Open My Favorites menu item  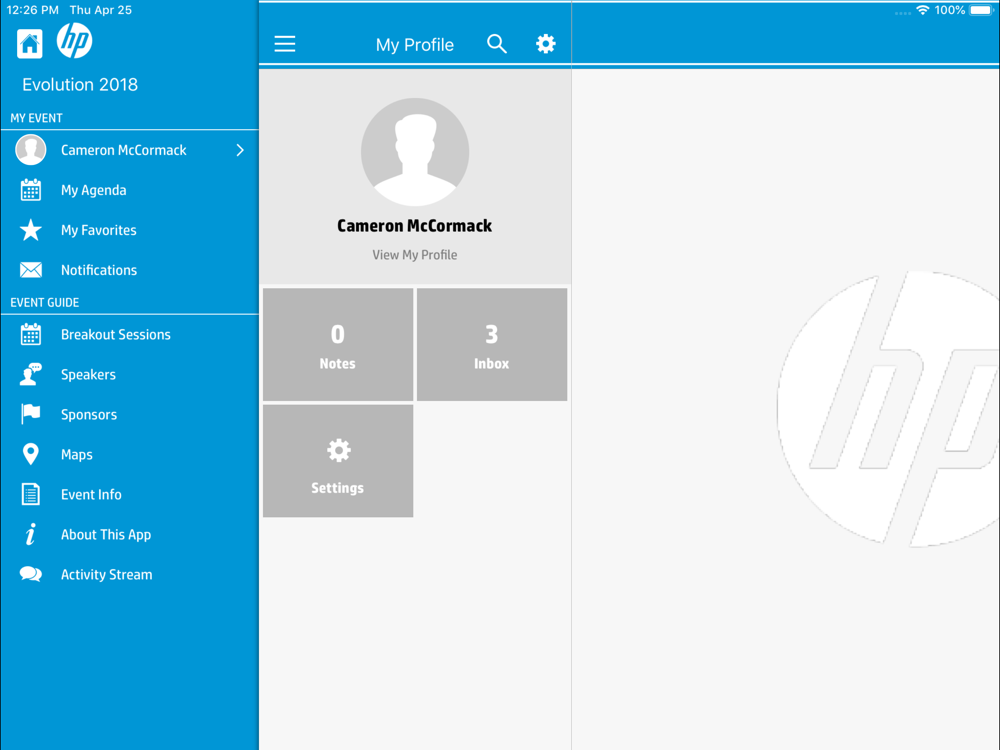click(x=129, y=230)
